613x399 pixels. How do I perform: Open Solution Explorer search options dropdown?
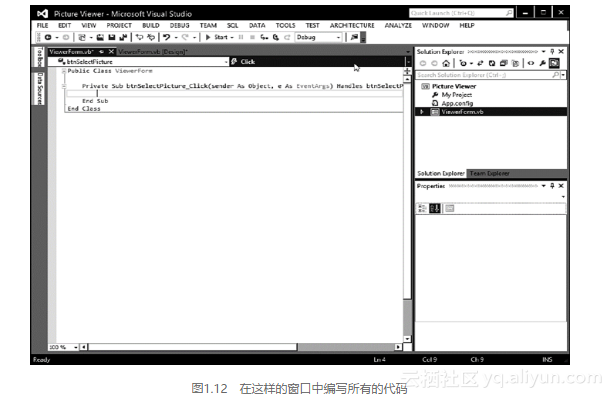pos(563,75)
